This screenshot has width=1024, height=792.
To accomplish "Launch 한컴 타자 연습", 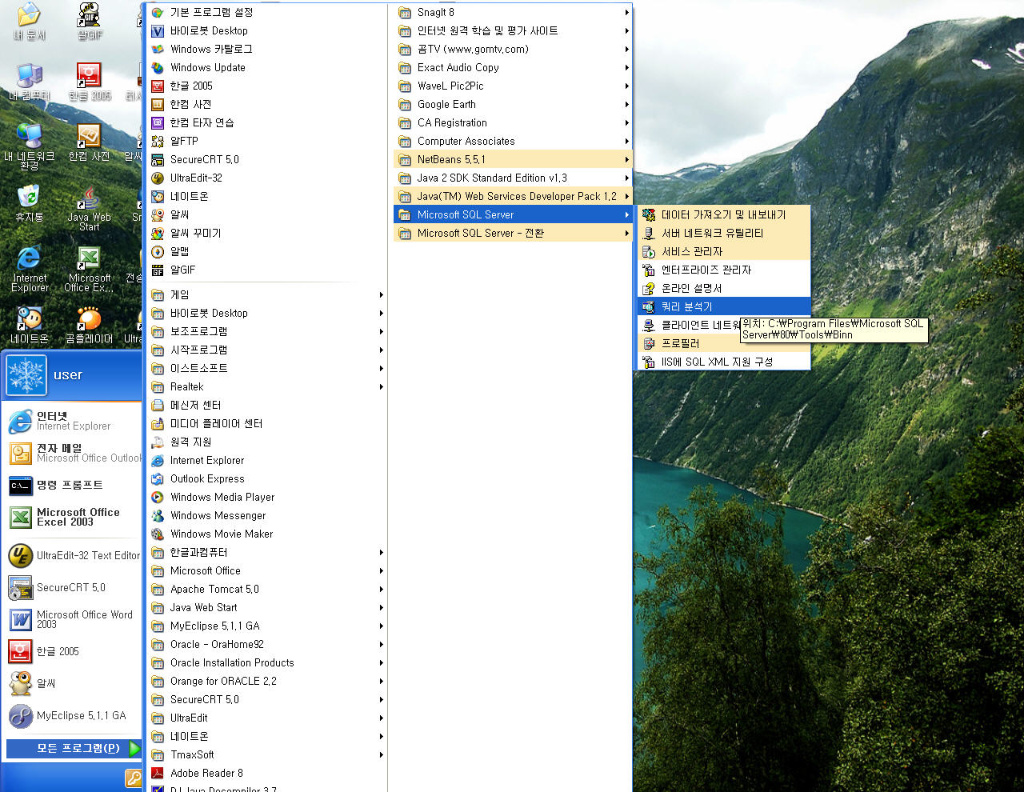I will click(266, 123).
